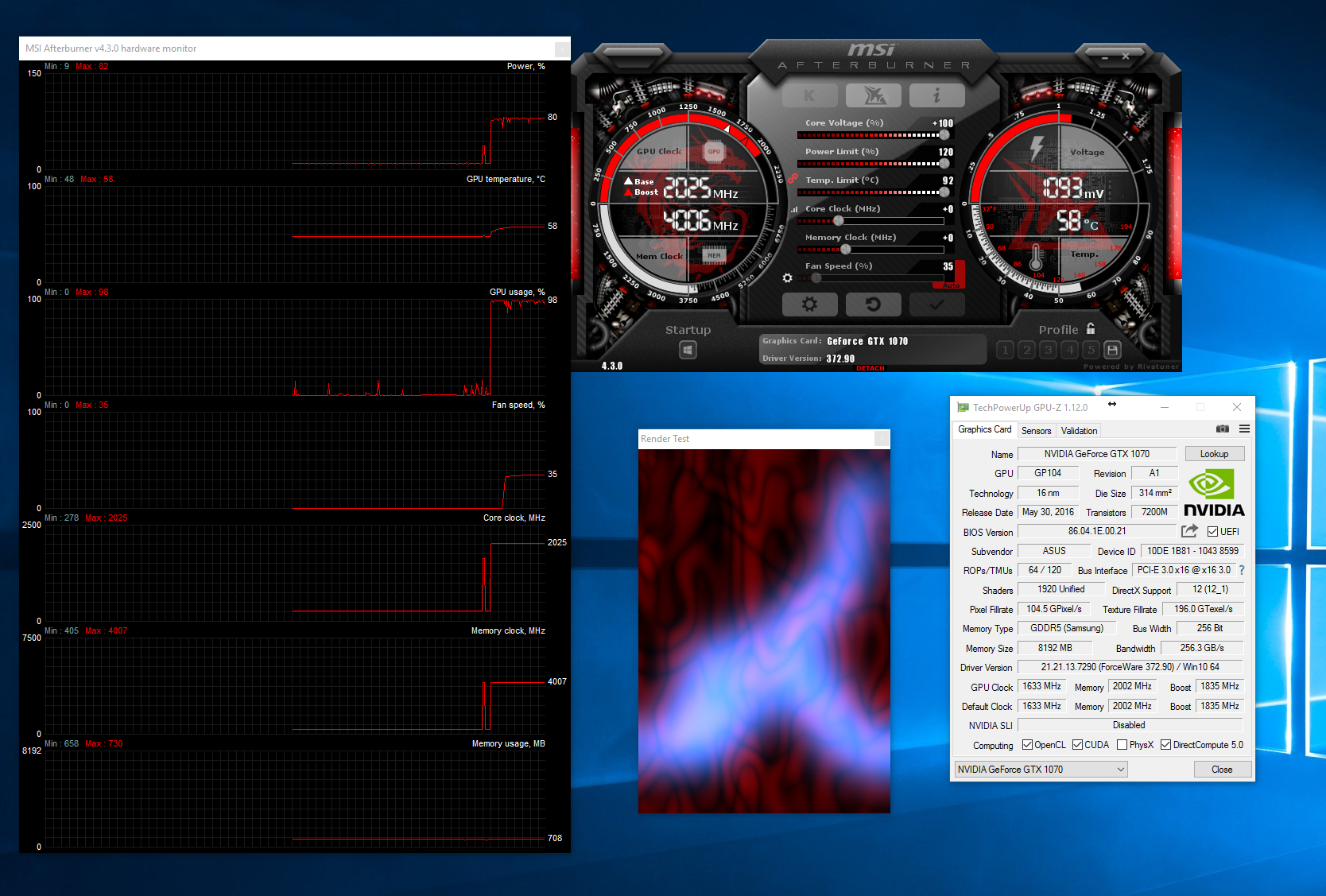Switch to the Validation tab
Screen dimensions: 1326x896
pyautogui.click(x=1079, y=431)
